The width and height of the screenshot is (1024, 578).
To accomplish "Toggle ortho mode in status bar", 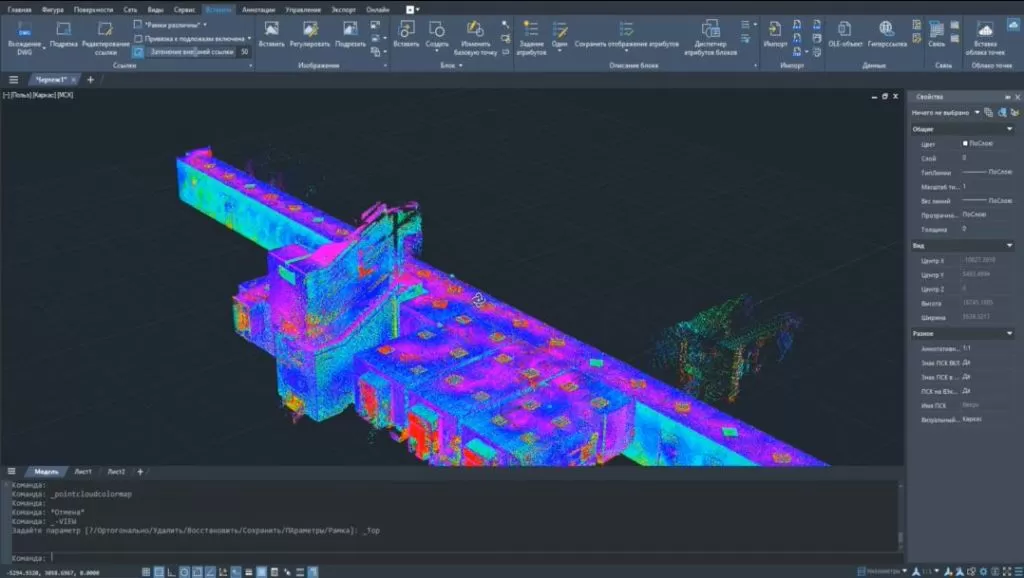I will (171, 572).
